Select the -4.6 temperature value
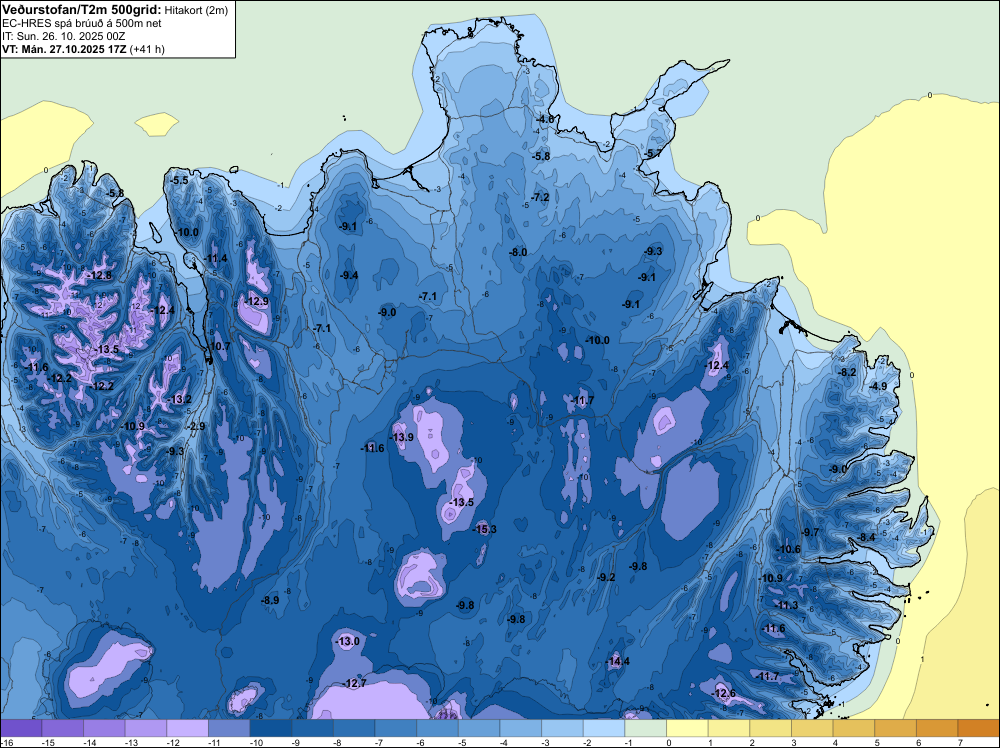This screenshot has height=748, width=1000. 545,119
